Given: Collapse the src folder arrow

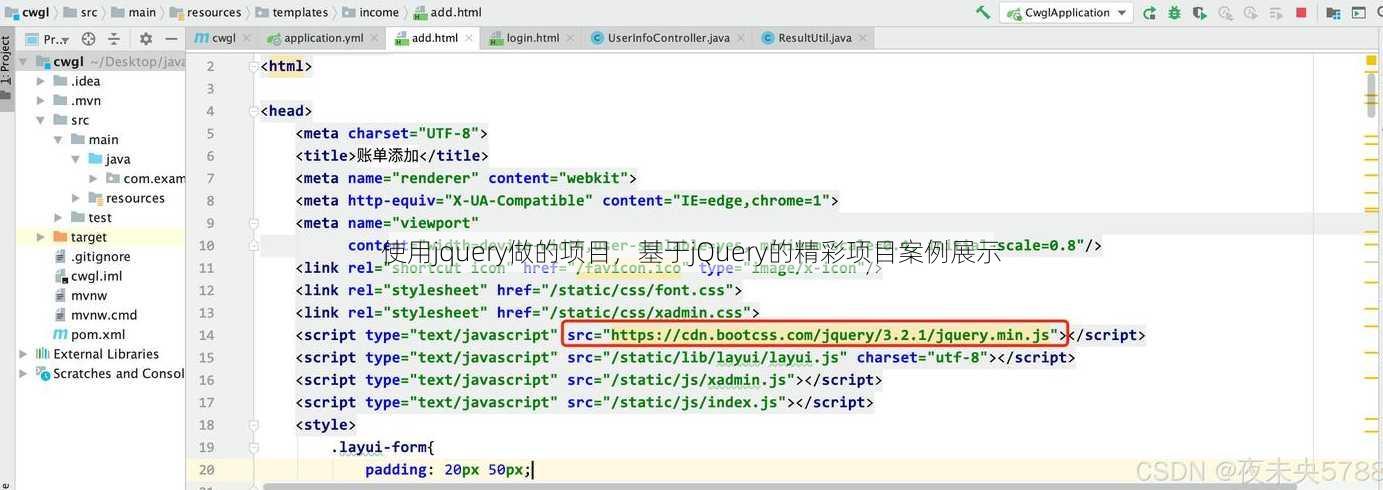Looking at the screenshot, I should click(x=41, y=120).
